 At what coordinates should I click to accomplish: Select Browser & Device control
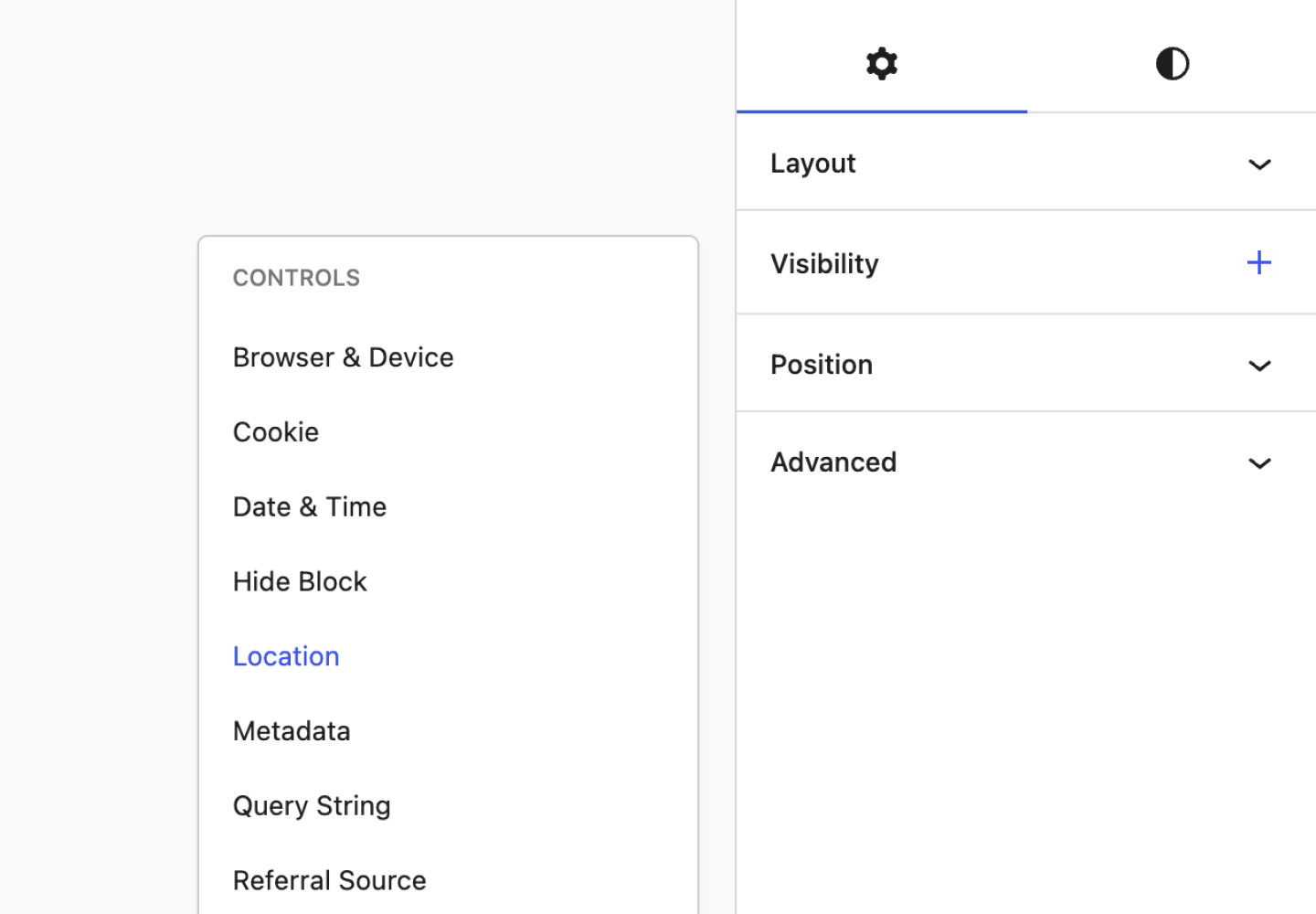(343, 357)
